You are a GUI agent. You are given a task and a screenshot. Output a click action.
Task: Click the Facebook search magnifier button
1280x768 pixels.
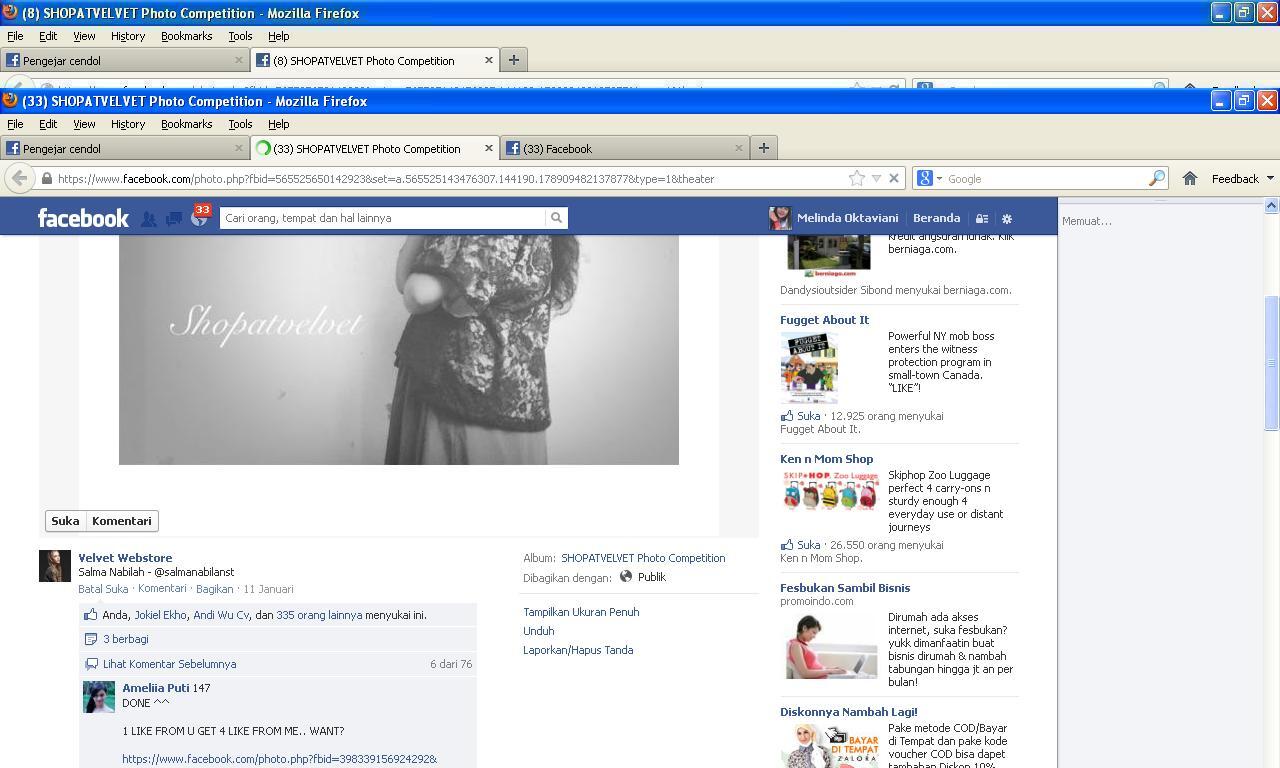point(556,218)
